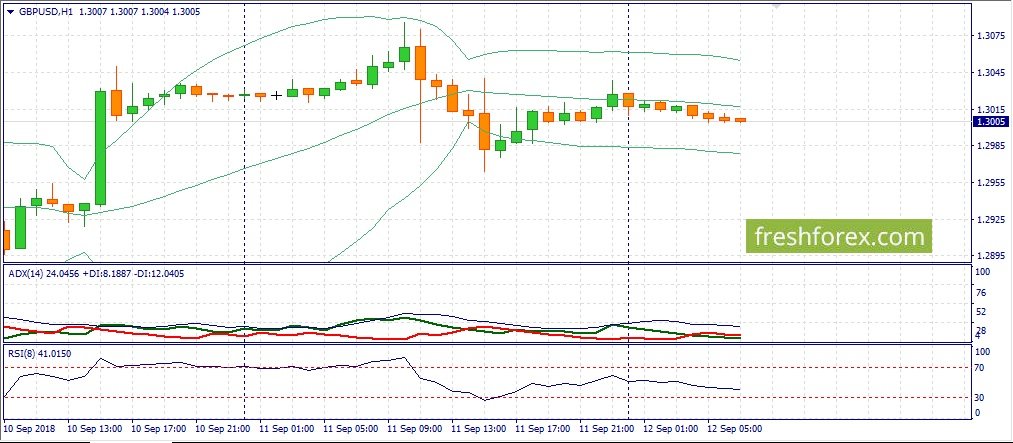Select the ADX(14) 24.0456 indicator label

[44, 274]
